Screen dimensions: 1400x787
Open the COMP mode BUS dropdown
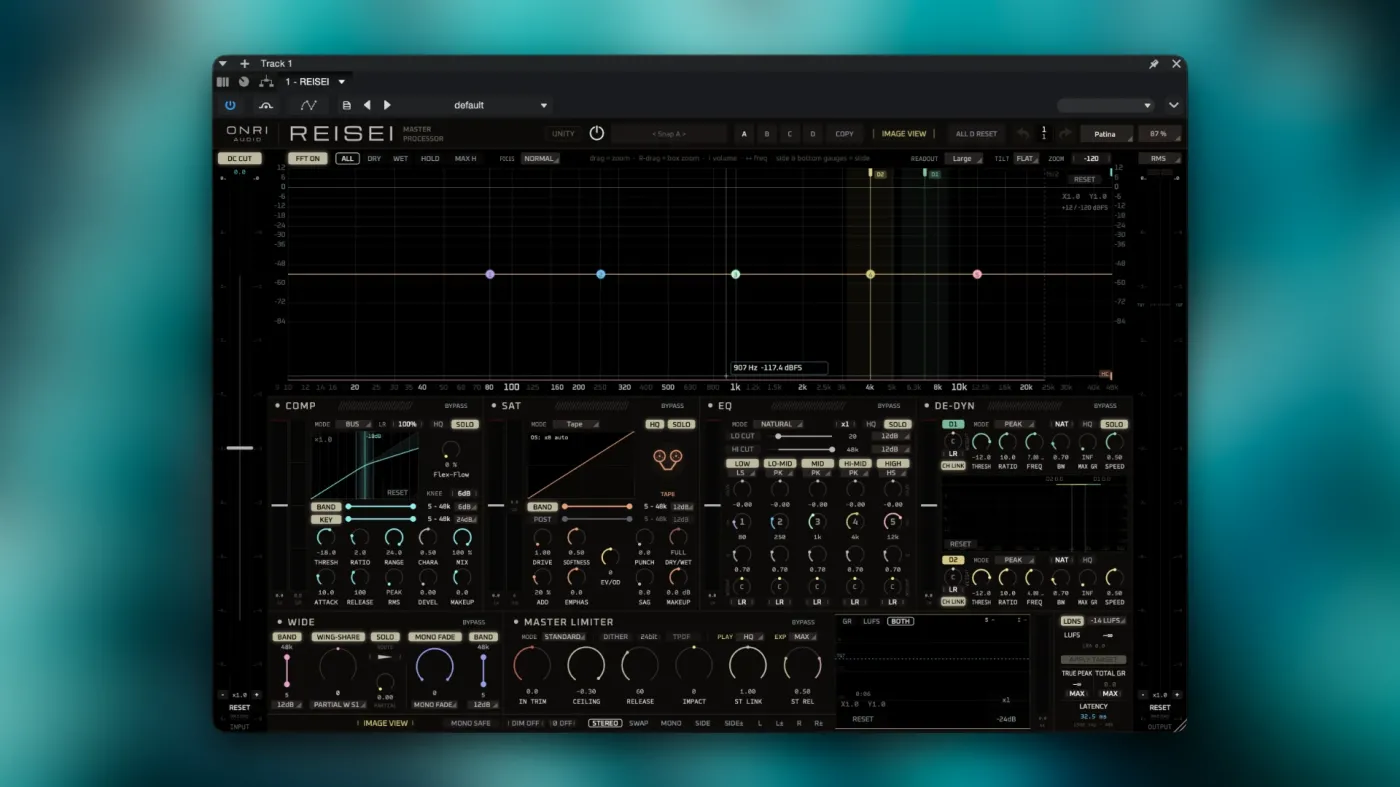pyautogui.click(x=353, y=424)
